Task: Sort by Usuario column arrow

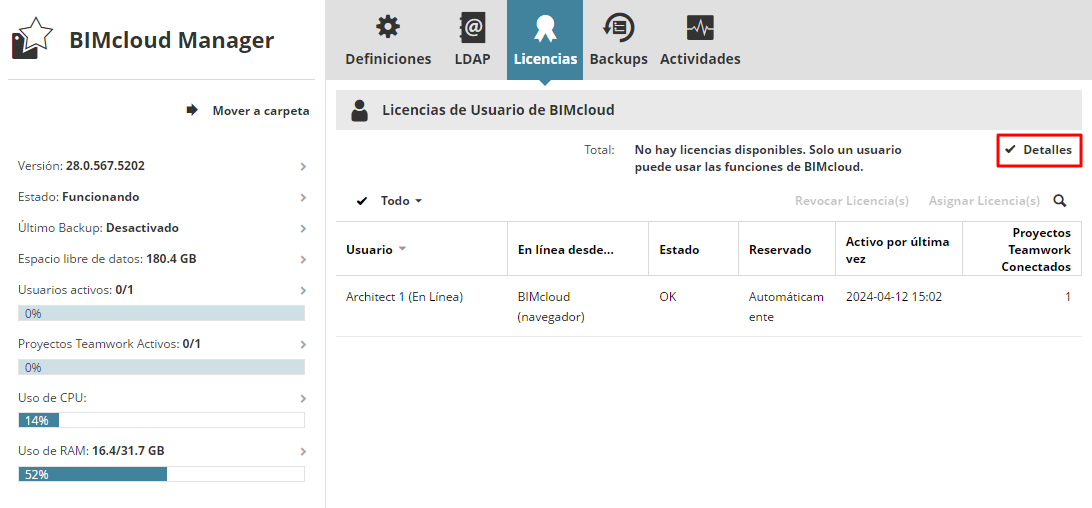Action: pos(402,249)
